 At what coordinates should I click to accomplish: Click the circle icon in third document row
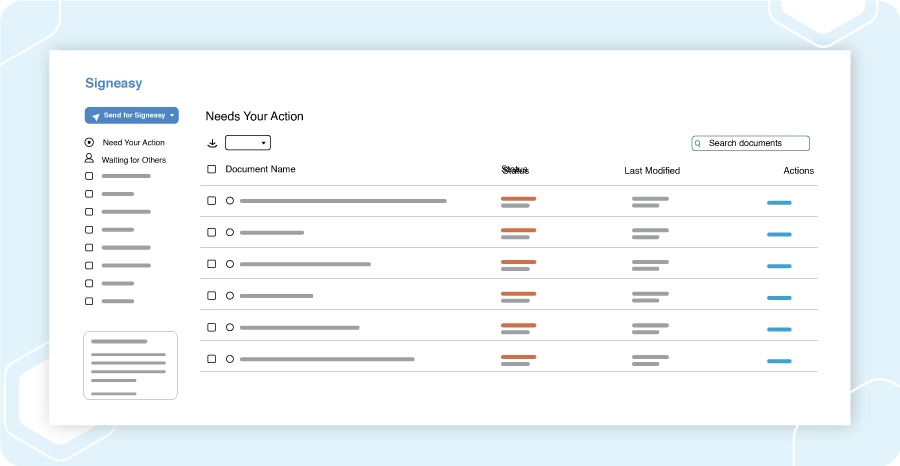pos(230,264)
